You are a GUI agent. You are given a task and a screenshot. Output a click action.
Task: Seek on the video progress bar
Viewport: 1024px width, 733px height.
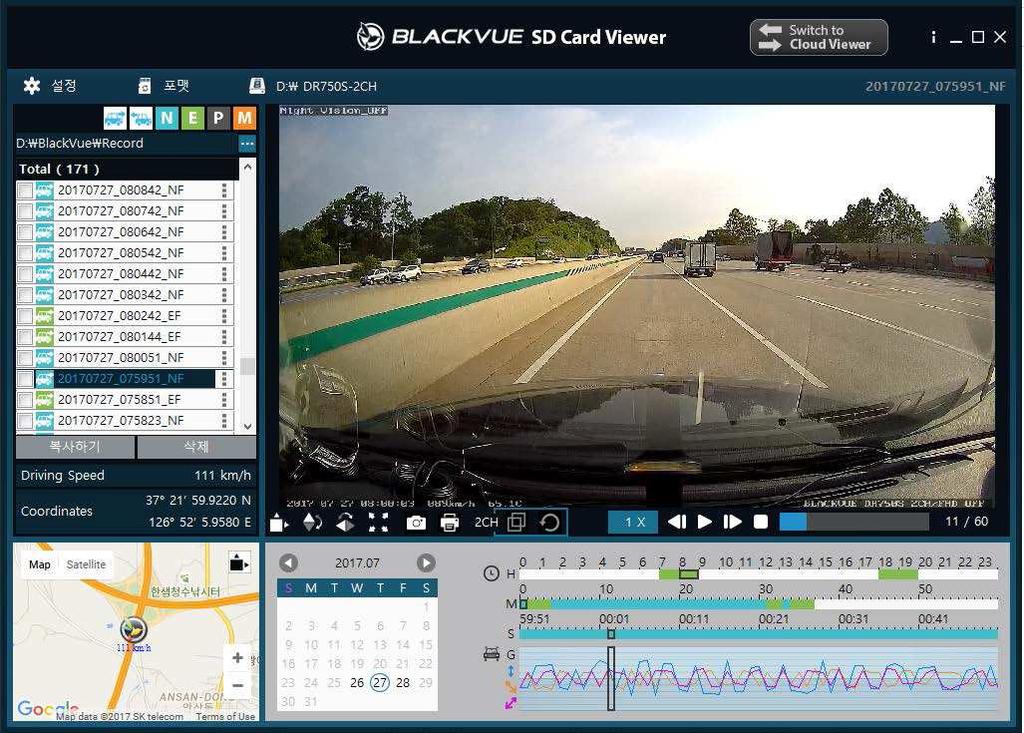(x=854, y=522)
